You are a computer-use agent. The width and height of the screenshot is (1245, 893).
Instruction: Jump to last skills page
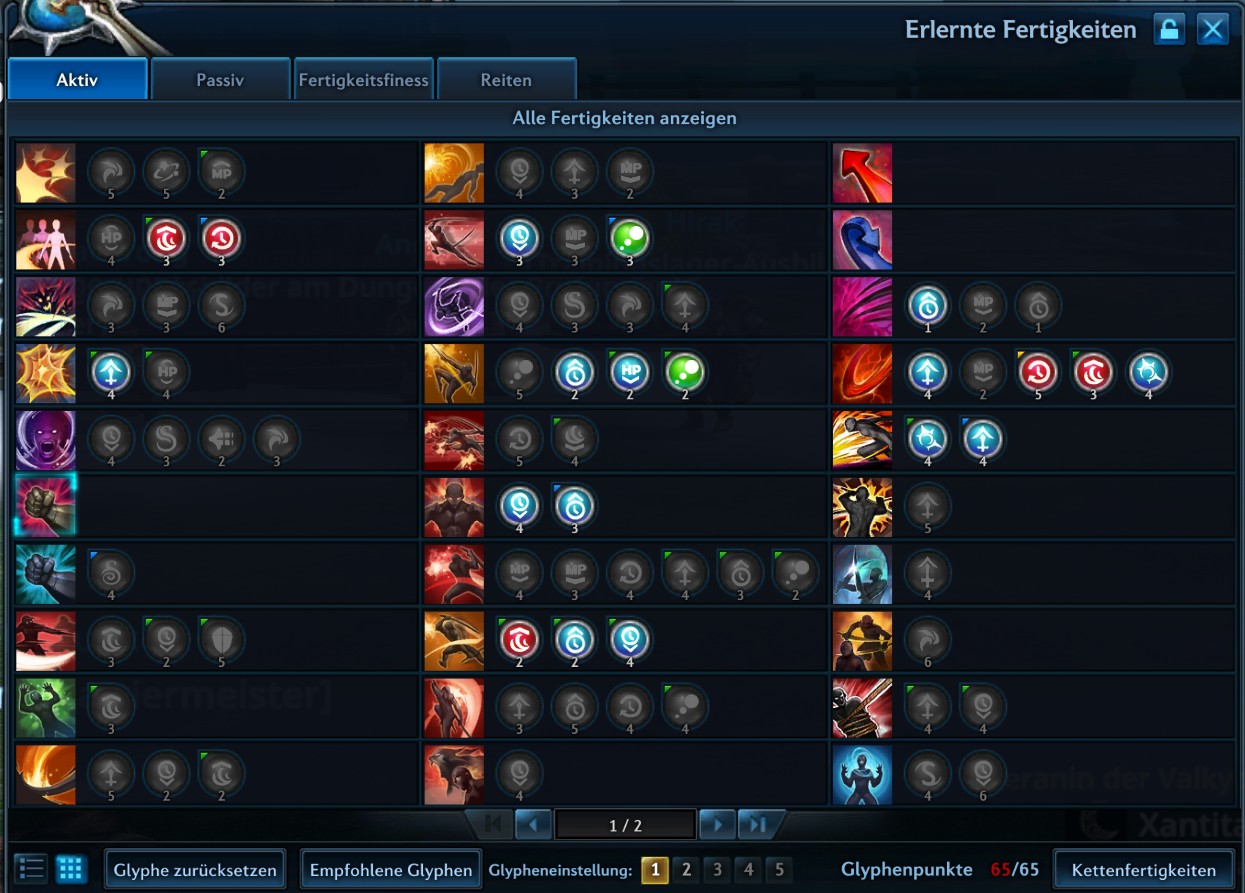(759, 824)
